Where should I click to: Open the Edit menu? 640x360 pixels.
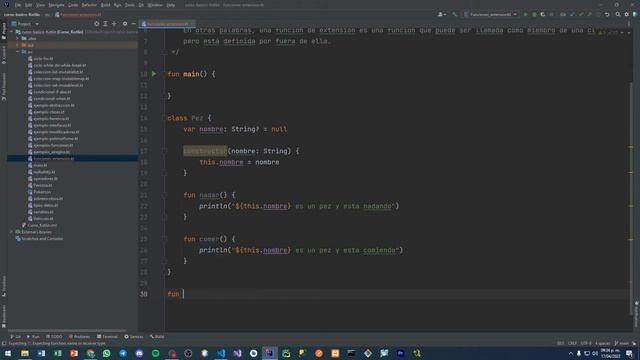28,5
